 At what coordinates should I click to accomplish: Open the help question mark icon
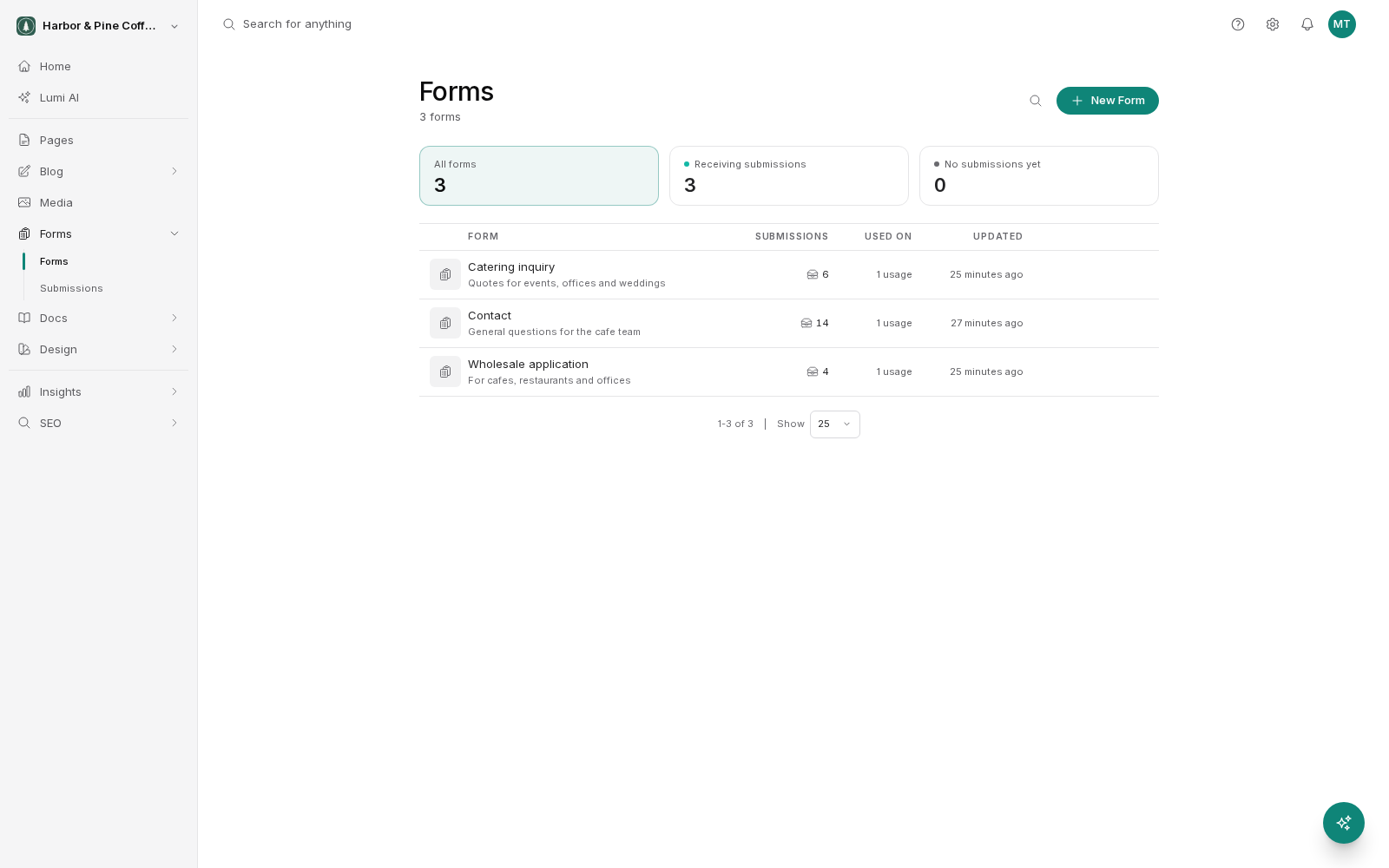[x=1238, y=24]
